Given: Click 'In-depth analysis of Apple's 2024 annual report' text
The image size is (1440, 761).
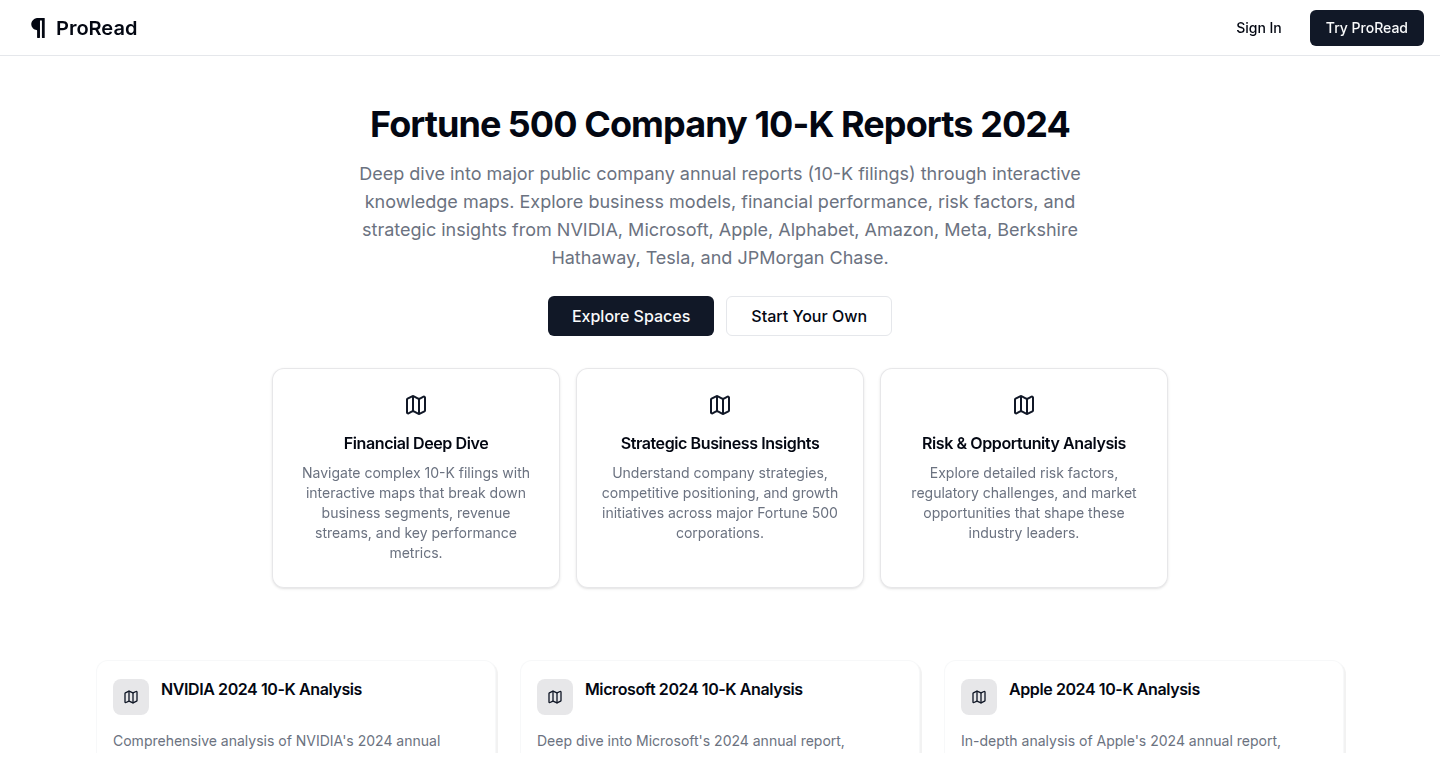Looking at the screenshot, I should [x=1121, y=741].
